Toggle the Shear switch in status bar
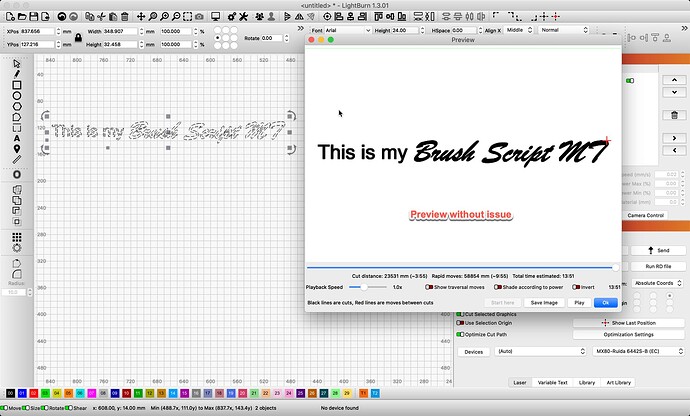Viewport: 690px width, 416px height. coord(68,408)
